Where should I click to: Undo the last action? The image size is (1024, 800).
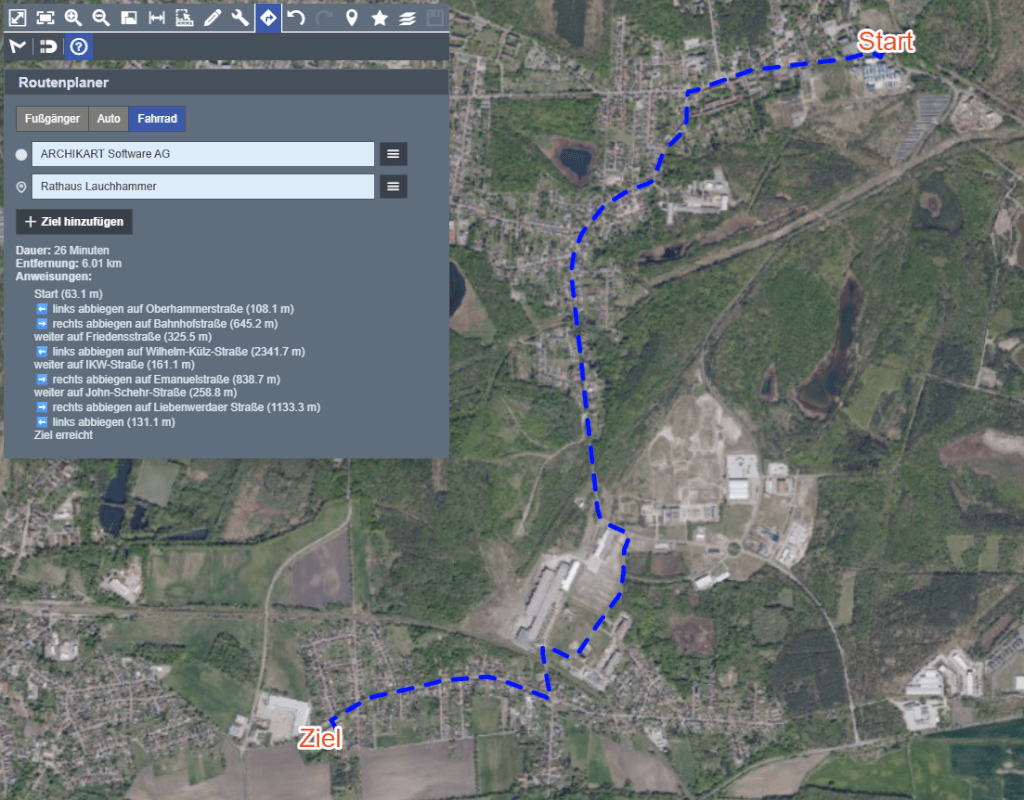point(296,17)
